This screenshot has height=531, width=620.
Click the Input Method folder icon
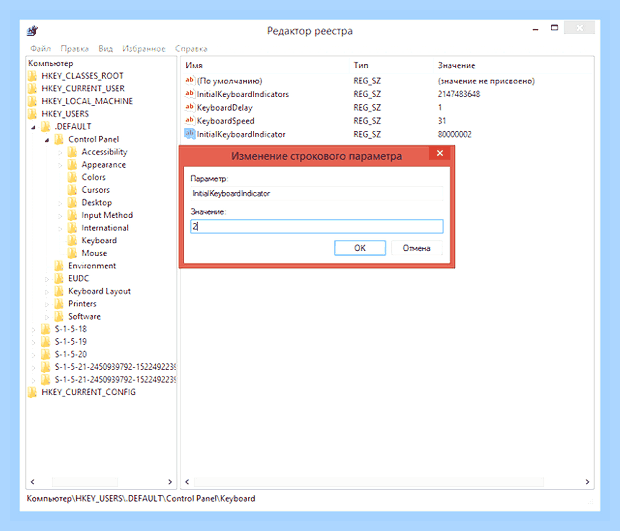(72, 215)
